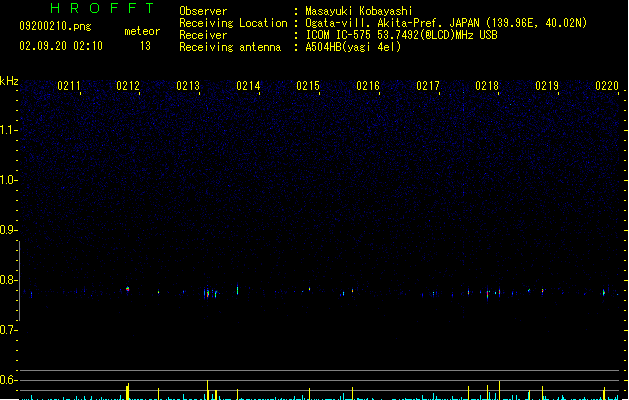629x400 pixels.
Task: Click the meteor label
Action: tap(142, 31)
